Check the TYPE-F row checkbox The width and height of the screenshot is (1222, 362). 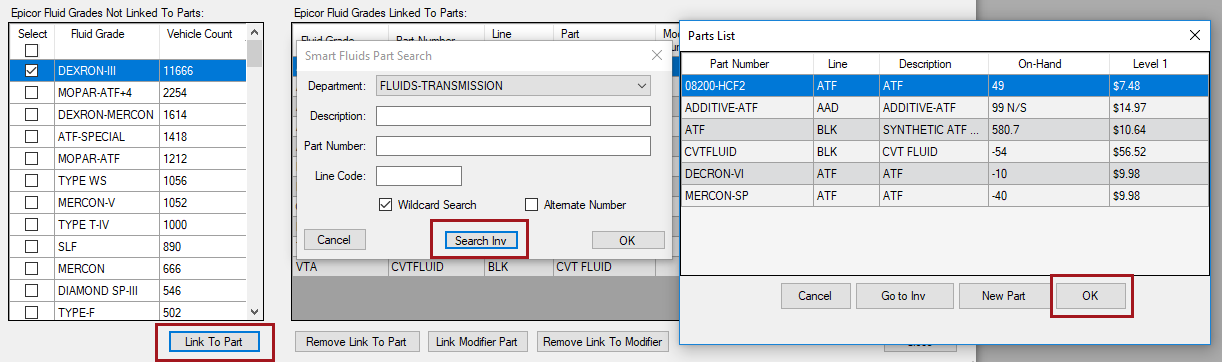click(31, 313)
